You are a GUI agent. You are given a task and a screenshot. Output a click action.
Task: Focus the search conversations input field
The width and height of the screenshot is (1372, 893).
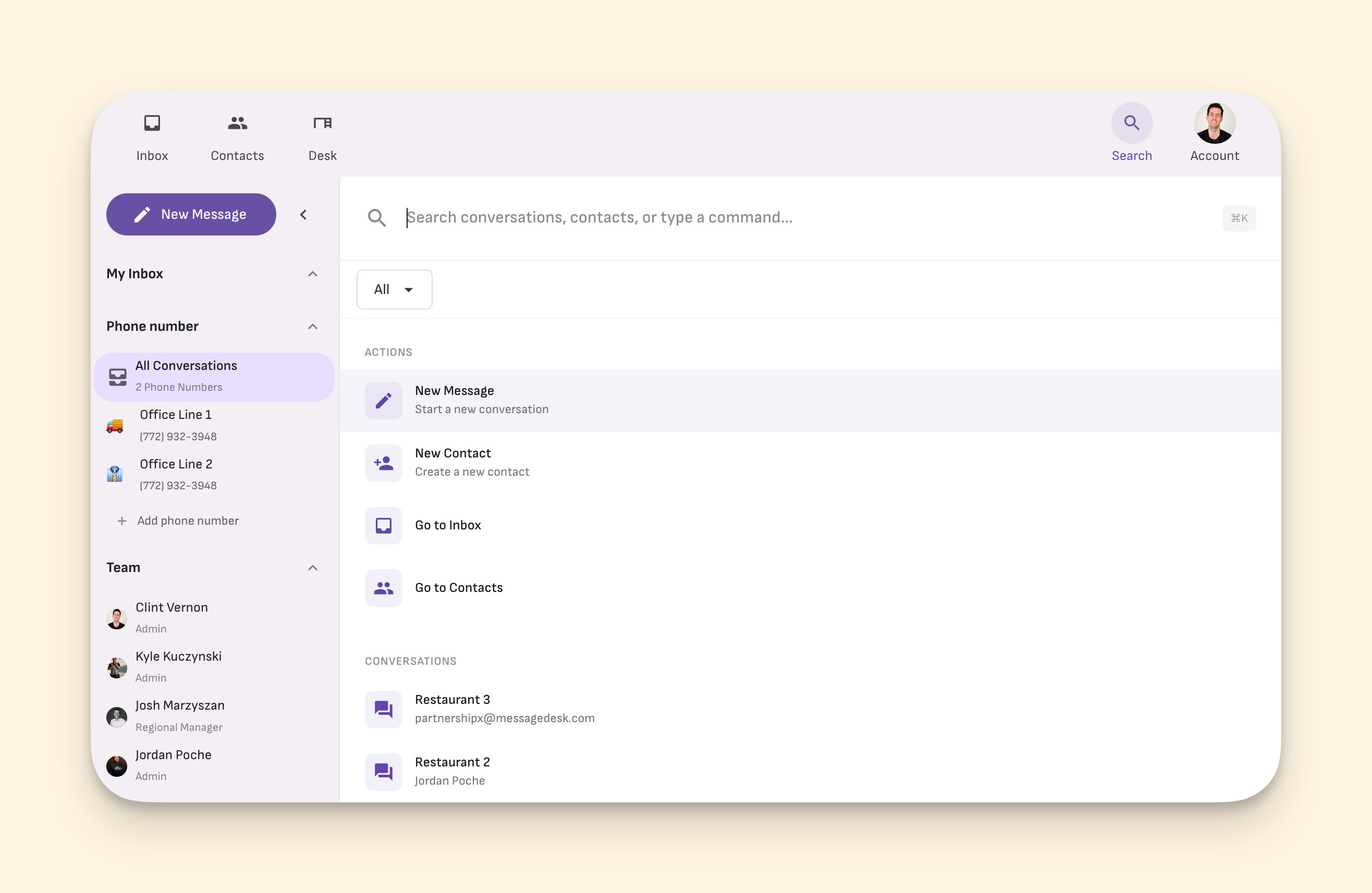pyautogui.click(x=807, y=217)
